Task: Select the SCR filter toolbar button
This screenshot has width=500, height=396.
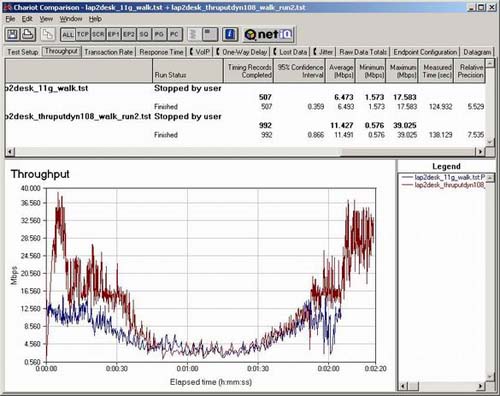Action: 98,34
